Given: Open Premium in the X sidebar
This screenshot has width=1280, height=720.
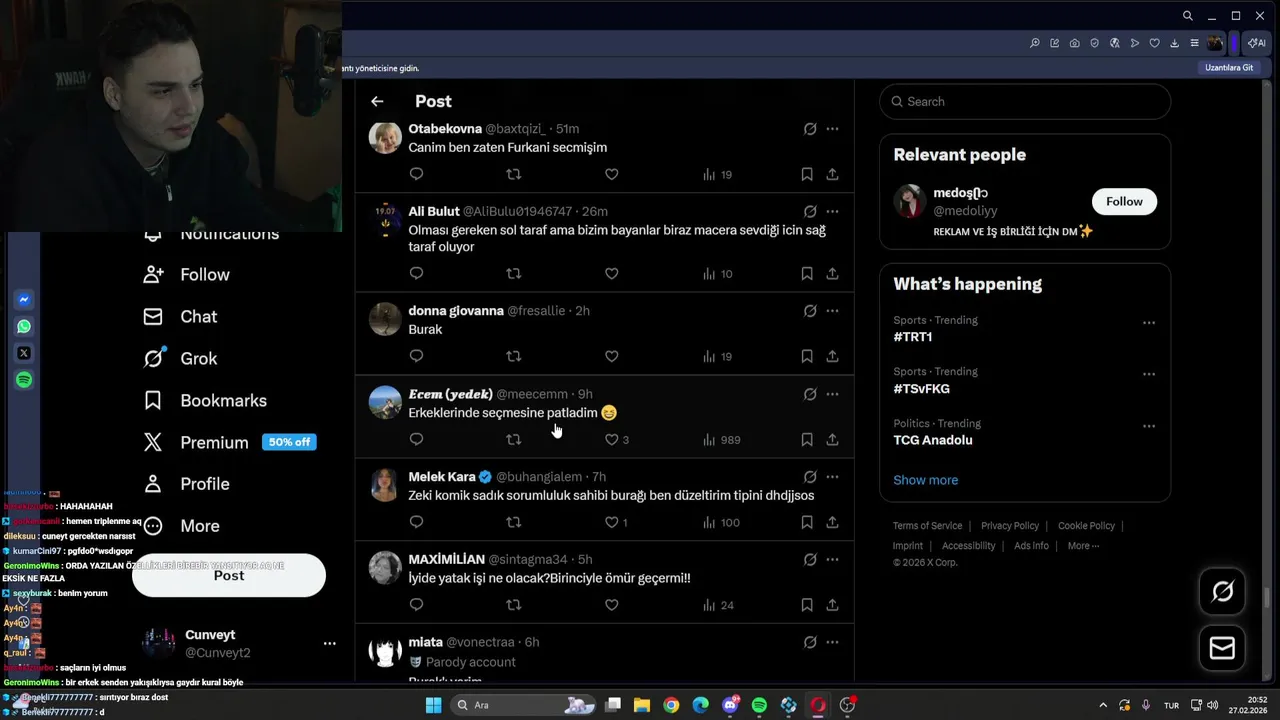Looking at the screenshot, I should pos(229,442).
